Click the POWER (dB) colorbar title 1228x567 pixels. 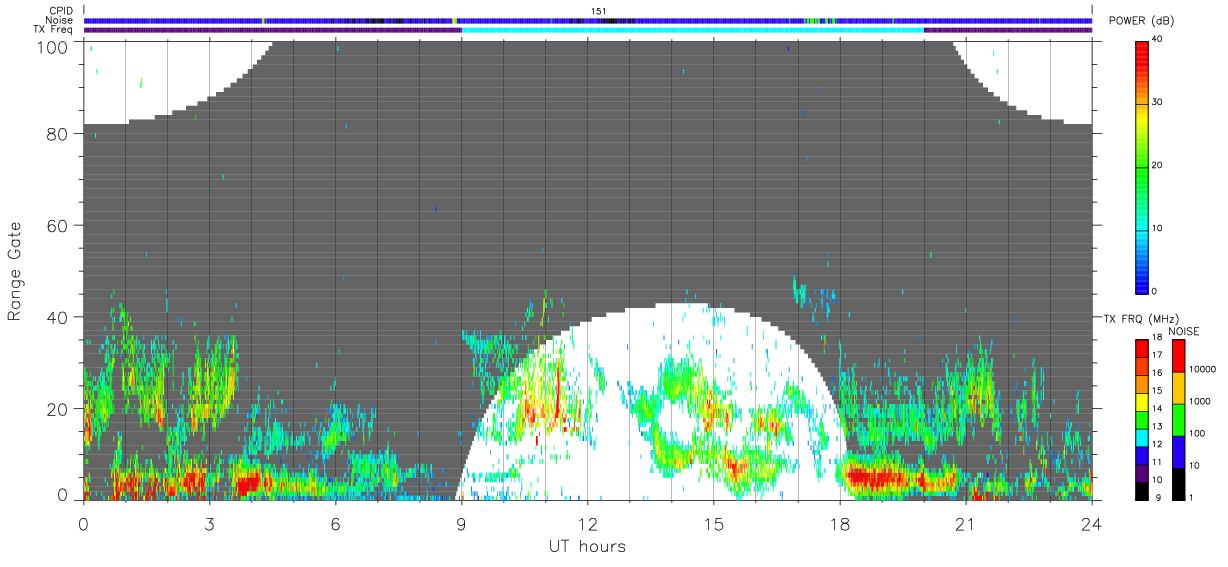tap(1142, 21)
